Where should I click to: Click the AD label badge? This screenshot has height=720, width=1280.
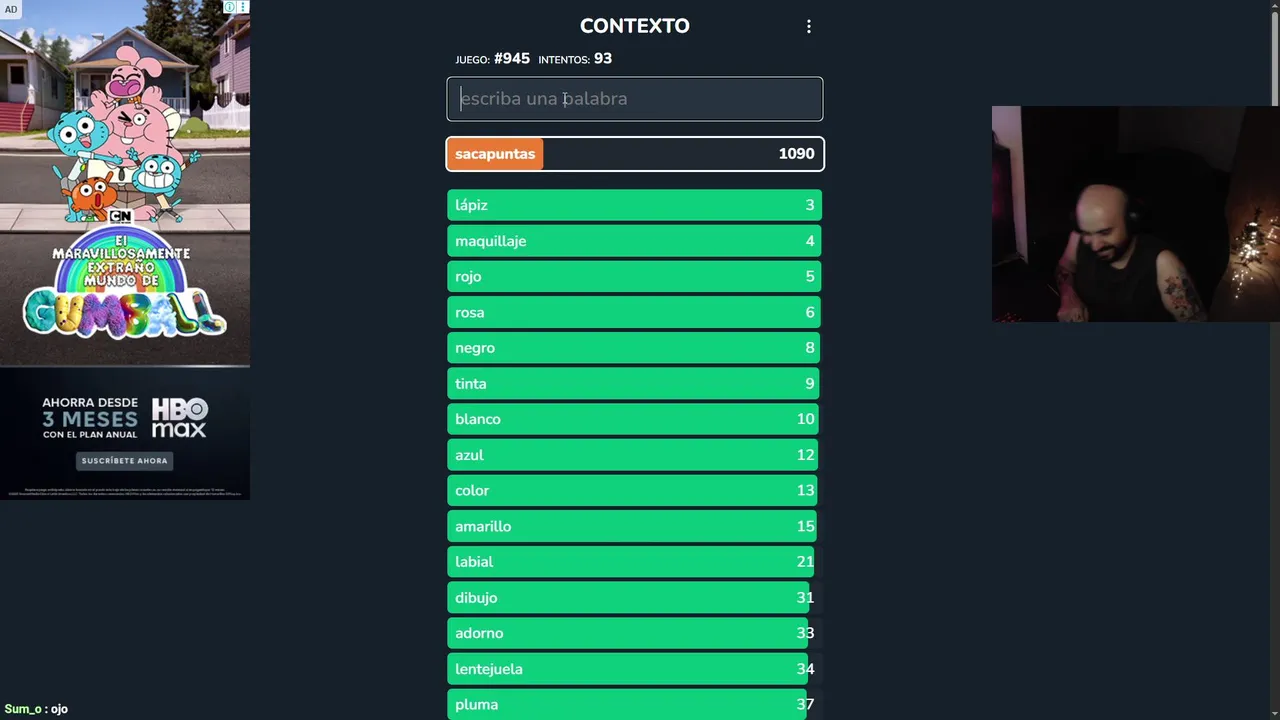click(x=11, y=9)
